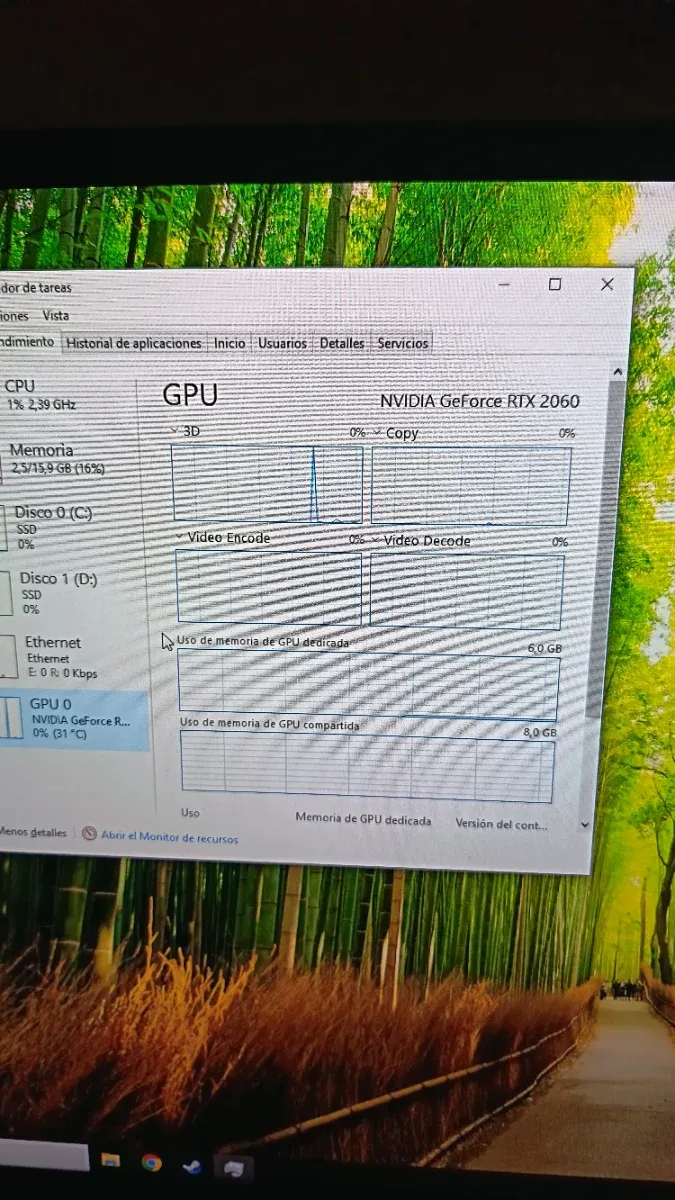Open 'Abrir el Monitor de recursos' link
Viewport: 675px width, 1200px height.
[x=170, y=837]
